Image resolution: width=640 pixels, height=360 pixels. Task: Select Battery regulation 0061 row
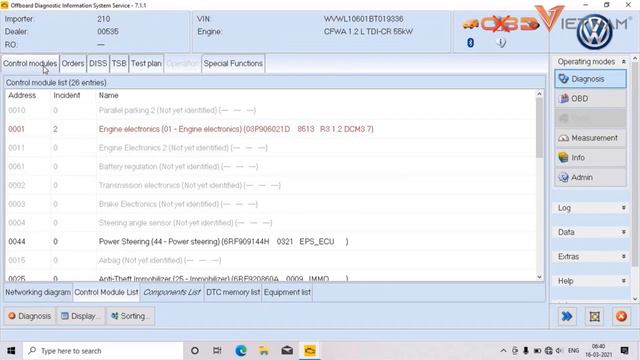click(270, 167)
